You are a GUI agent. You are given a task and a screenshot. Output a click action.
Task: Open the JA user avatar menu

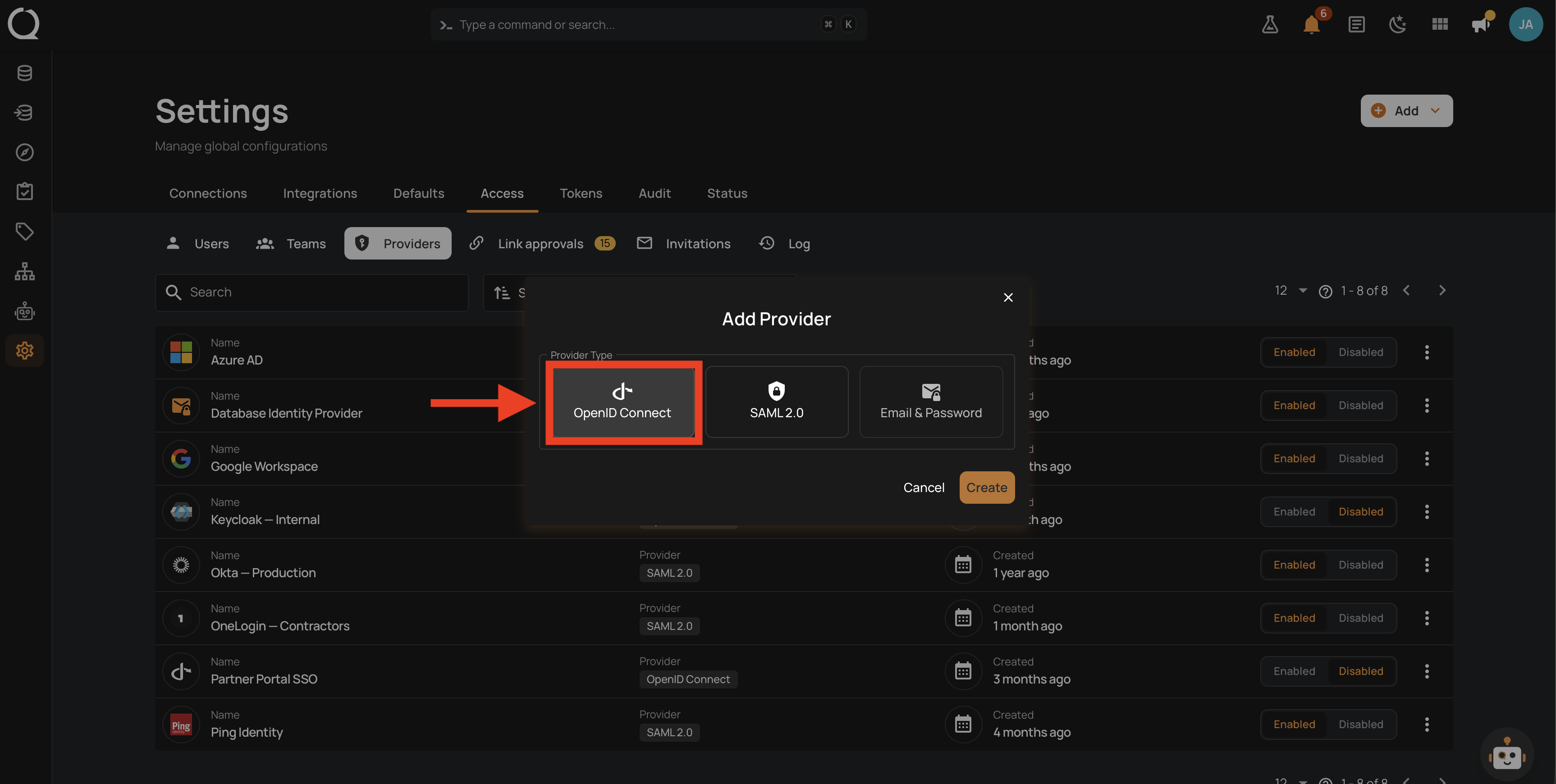[x=1526, y=25]
